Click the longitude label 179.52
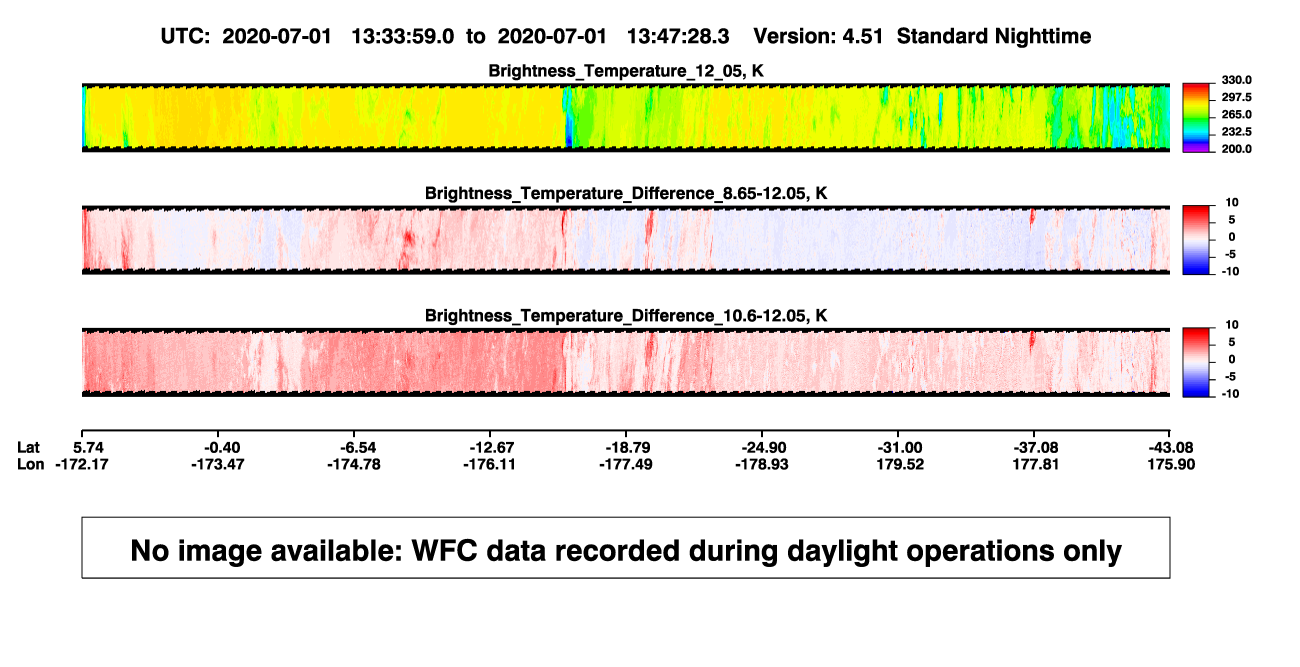1300x667 pixels. pos(898,464)
